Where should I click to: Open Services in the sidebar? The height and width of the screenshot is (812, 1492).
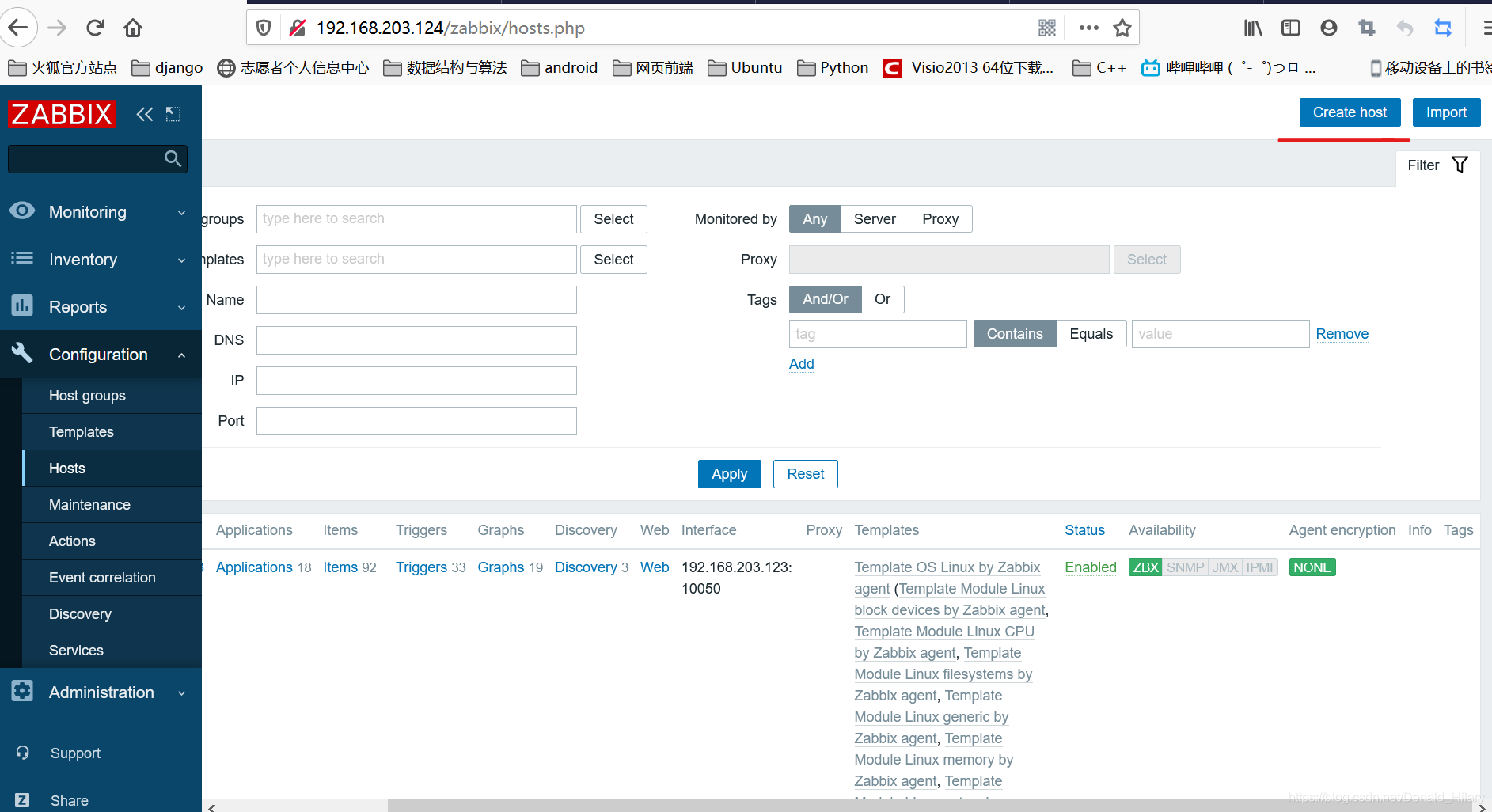[x=112, y=651]
